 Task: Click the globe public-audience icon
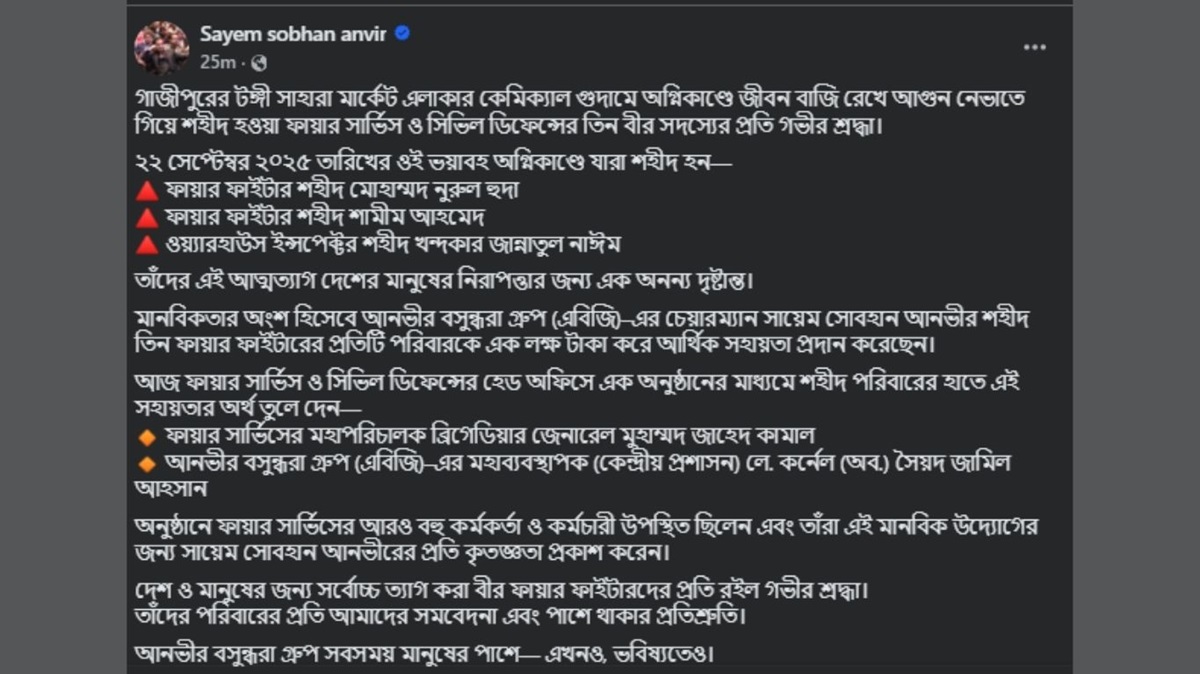point(259,62)
